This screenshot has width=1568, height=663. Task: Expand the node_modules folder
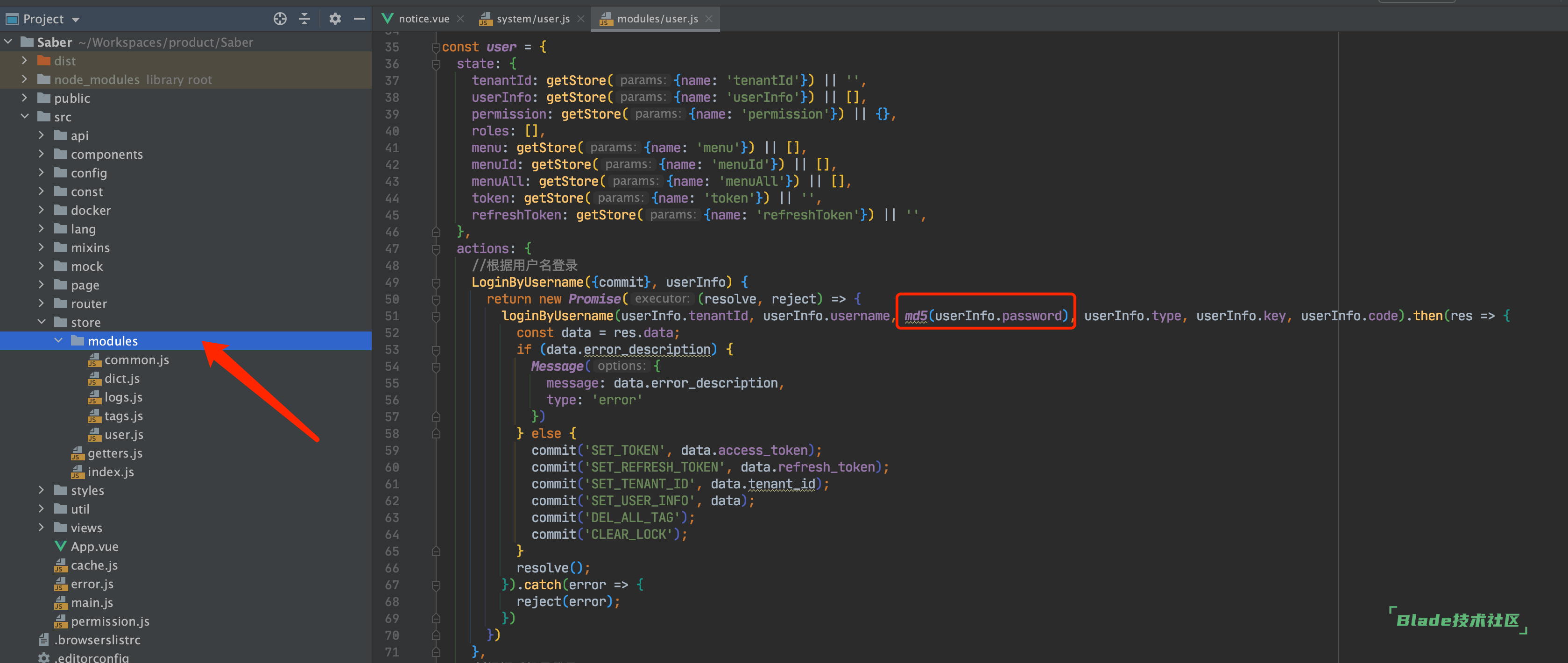[25, 79]
